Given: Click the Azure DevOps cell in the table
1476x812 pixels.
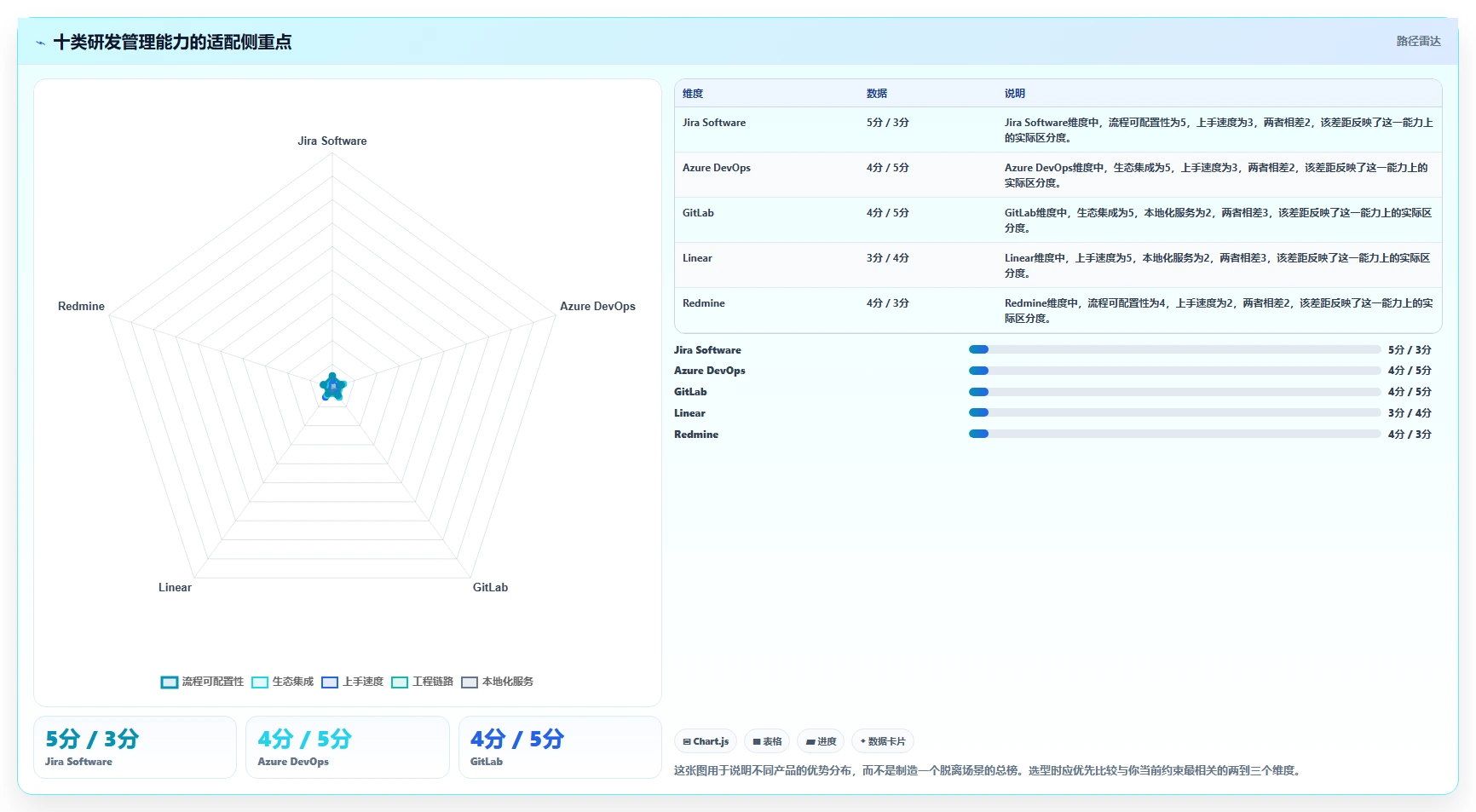Looking at the screenshot, I should tap(717, 168).
